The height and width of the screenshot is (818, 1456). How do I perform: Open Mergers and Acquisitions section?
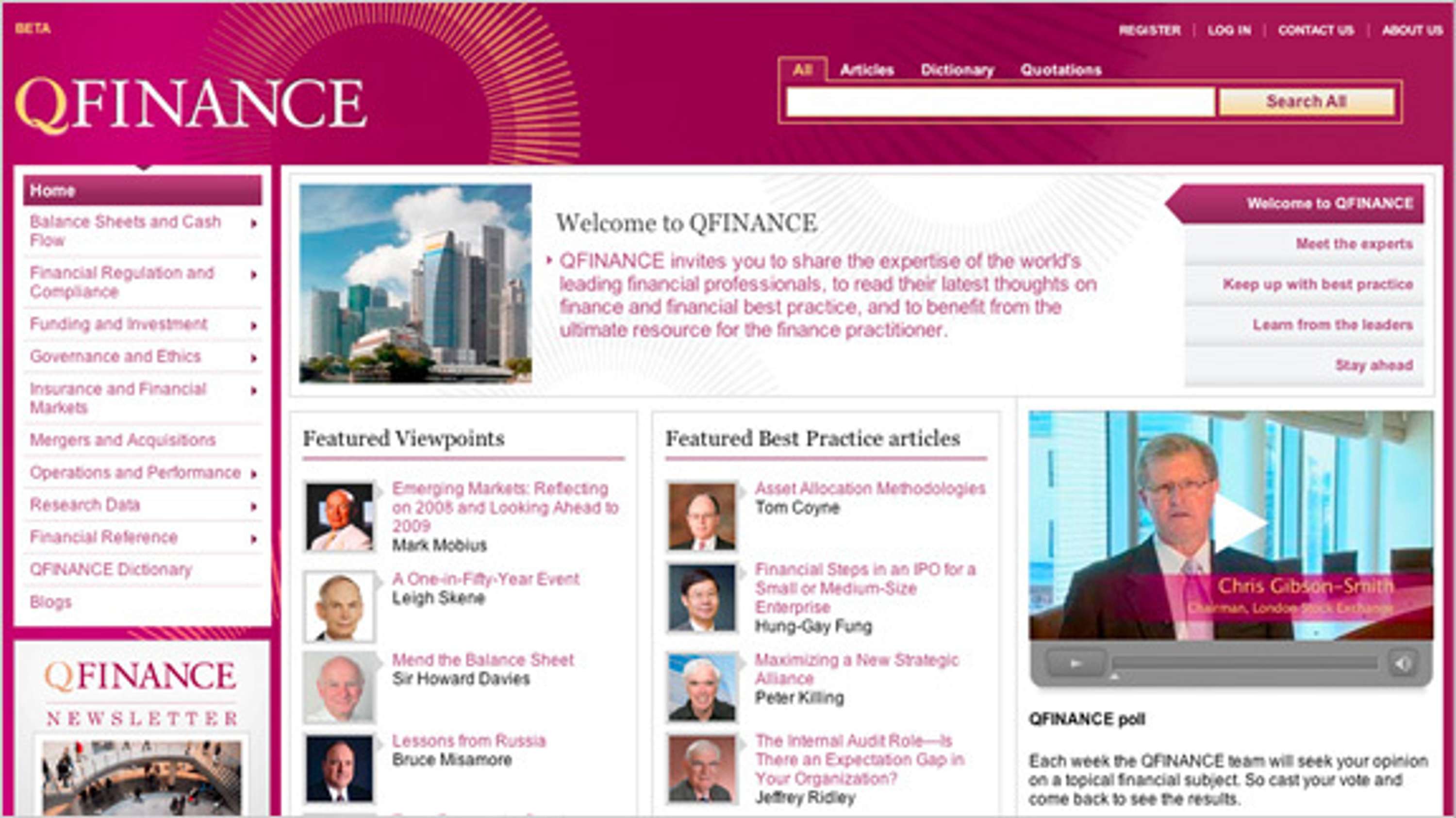[x=123, y=440]
